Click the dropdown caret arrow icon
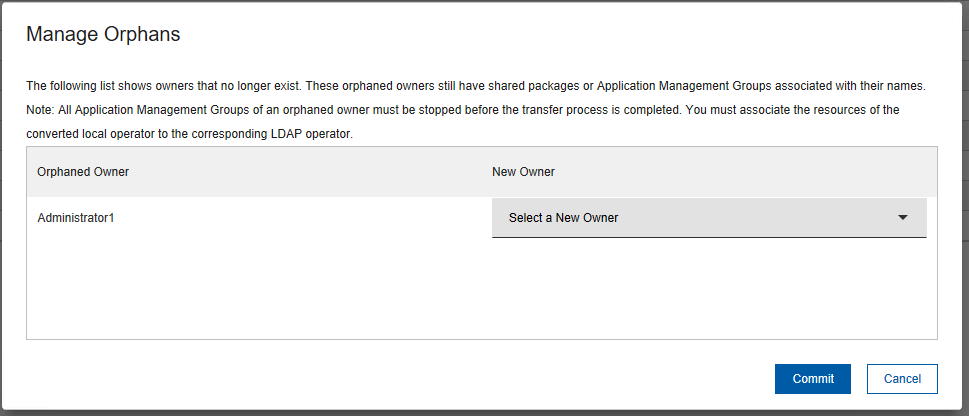This screenshot has height=416, width=969. pyautogui.click(x=902, y=218)
